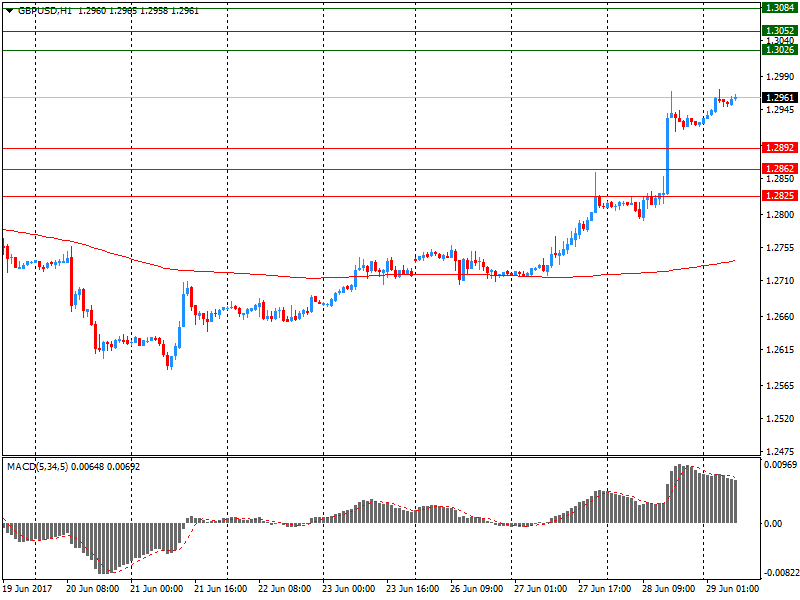Select the GBPUSD,H1 chart title text
The width and height of the screenshot is (800, 600).
(45, 11)
